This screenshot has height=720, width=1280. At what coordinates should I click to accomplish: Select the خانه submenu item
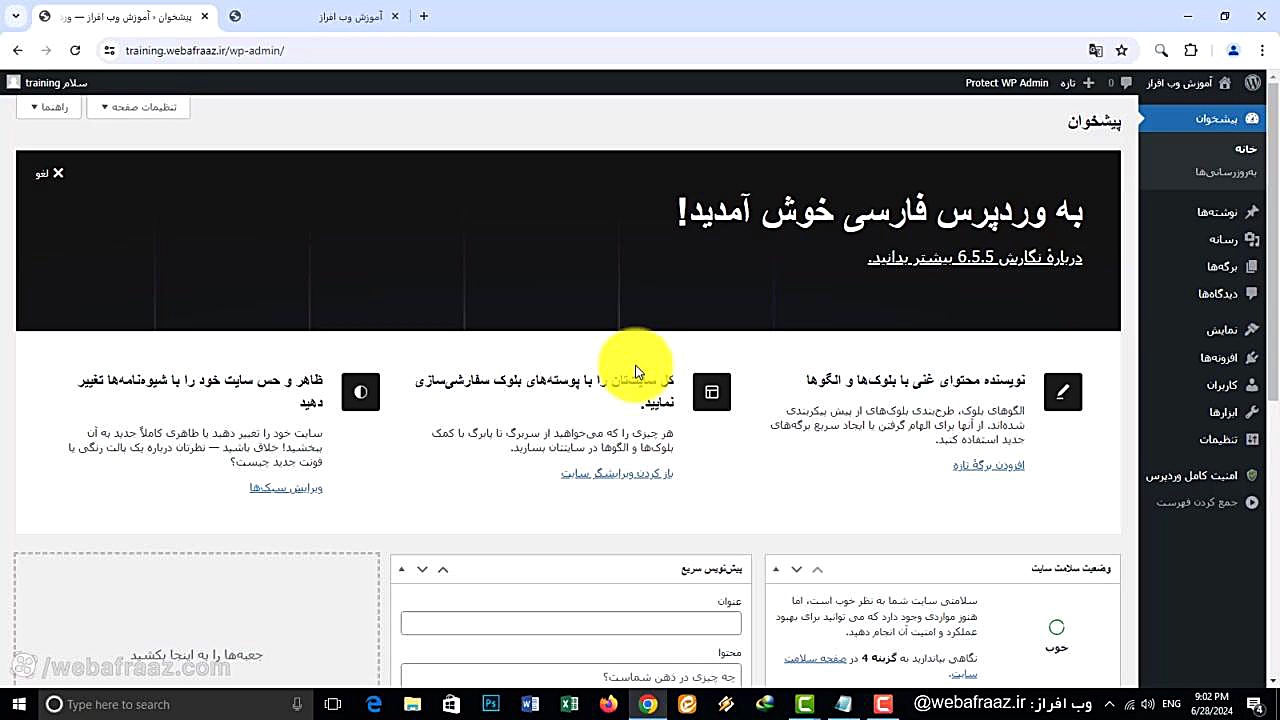click(1245, 148)
